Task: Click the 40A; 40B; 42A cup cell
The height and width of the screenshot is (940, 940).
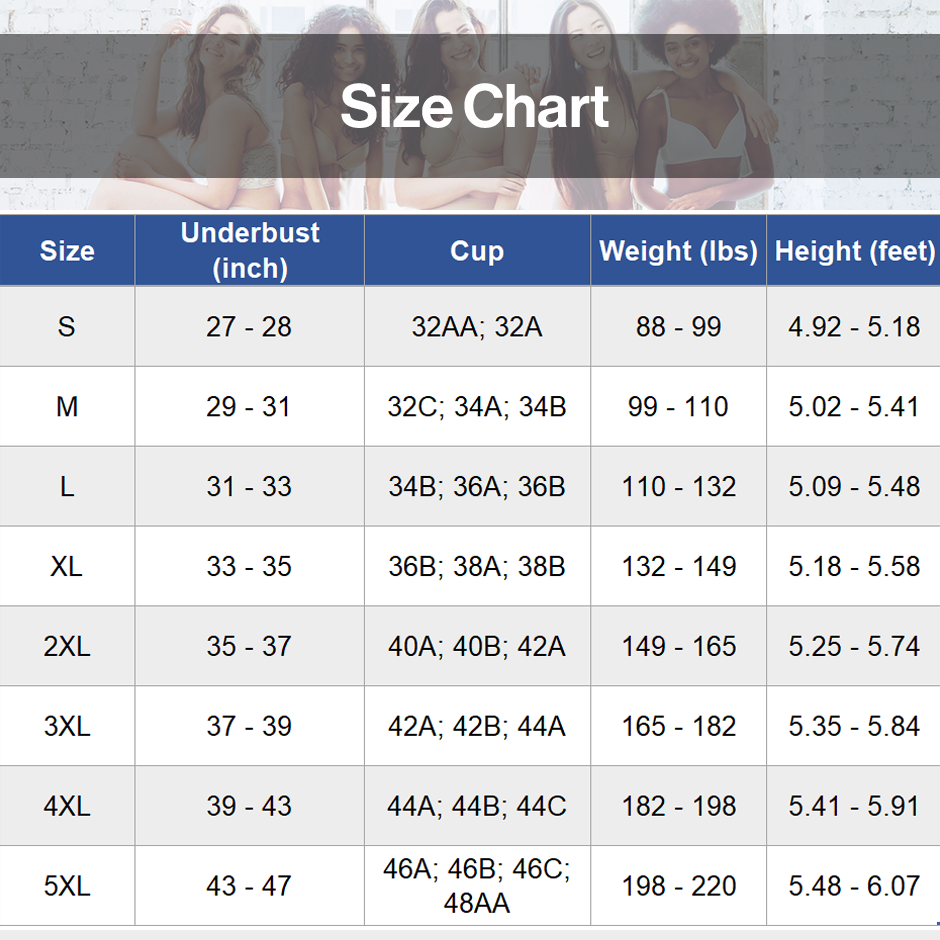Action: 477,647
